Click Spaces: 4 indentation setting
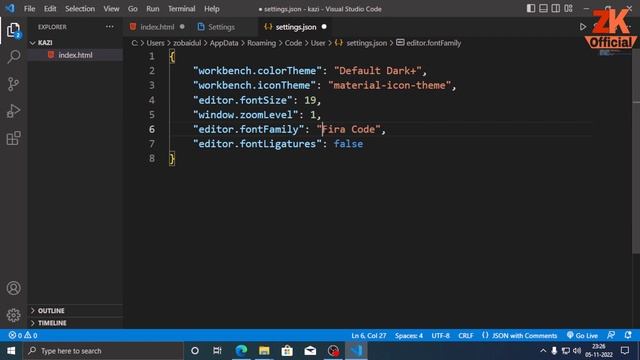This screenshot has height=360, width=640. 409,335
